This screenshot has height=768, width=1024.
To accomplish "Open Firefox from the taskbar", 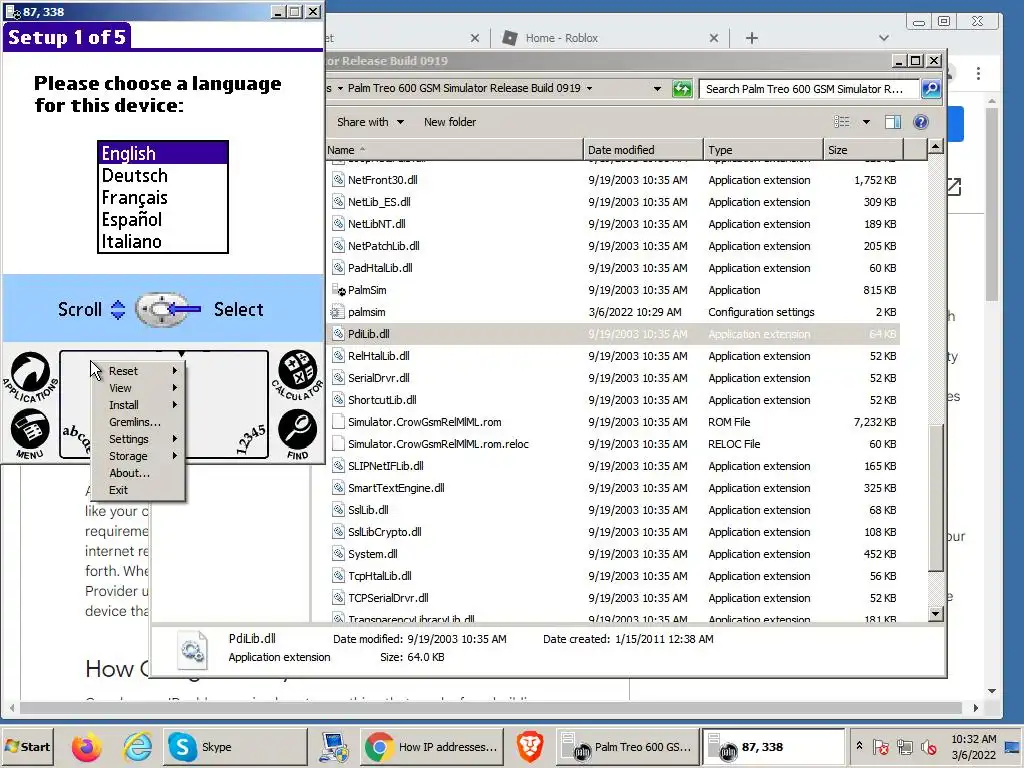I will pyautogui.click(x=86, y=747).
